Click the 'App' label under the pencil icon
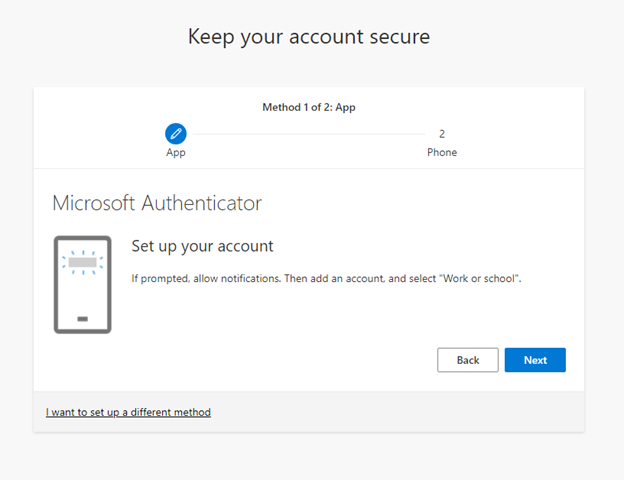Screen dimensions: 624x480 (x=176, y=152)
